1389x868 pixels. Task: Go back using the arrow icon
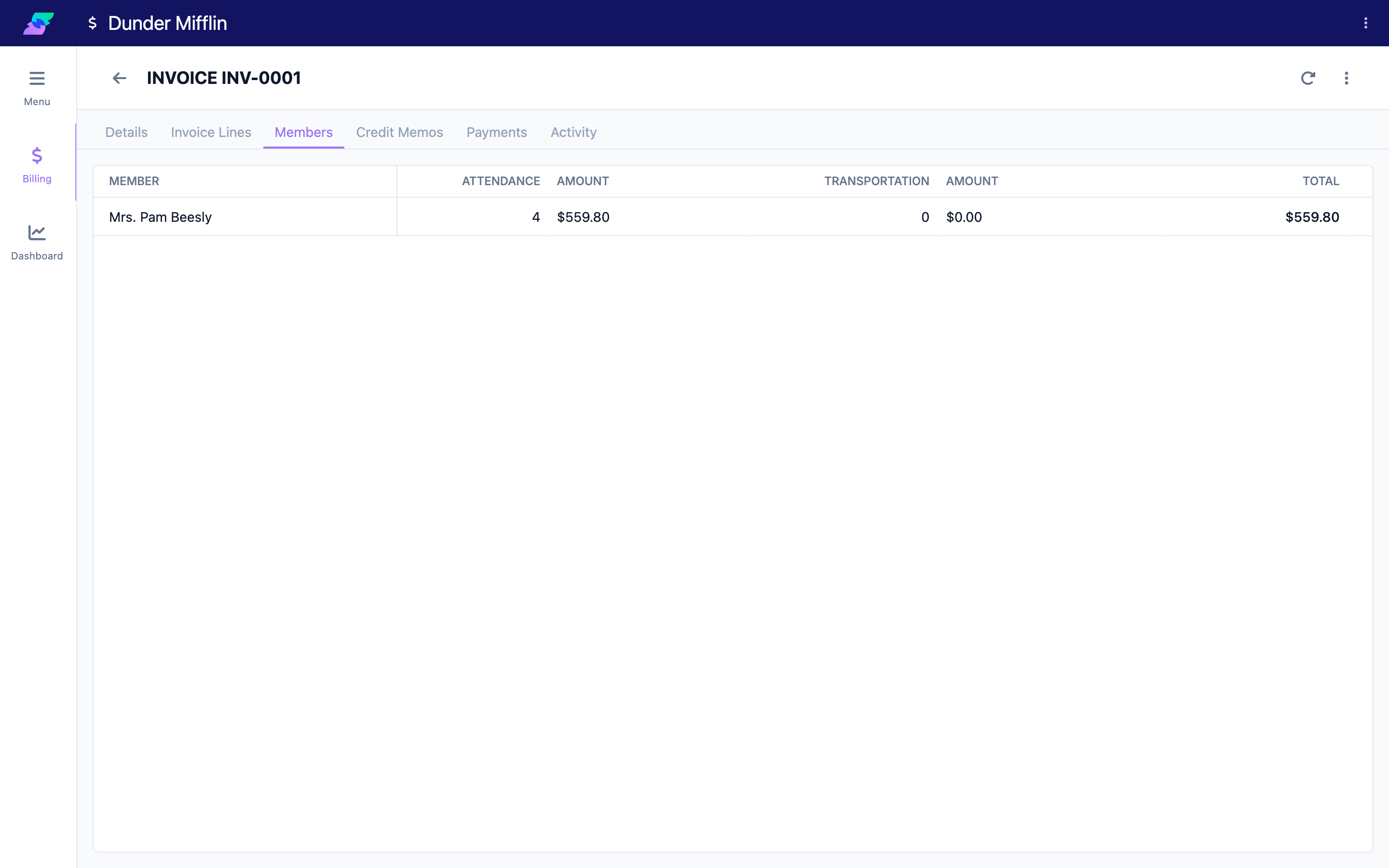(120, 78)
